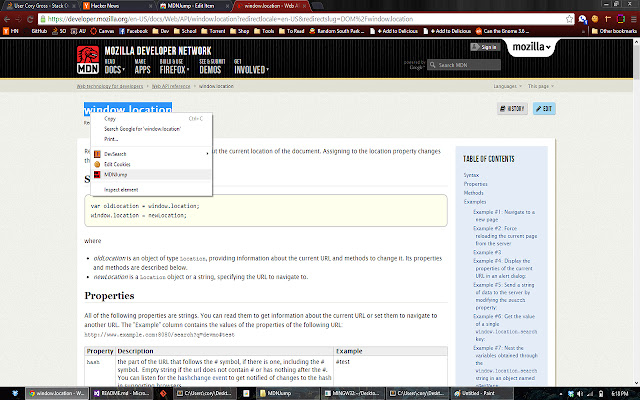Viewport: 640px width, 400px height.
Task: Click the HISTORY button
Action: coord(512,109)
